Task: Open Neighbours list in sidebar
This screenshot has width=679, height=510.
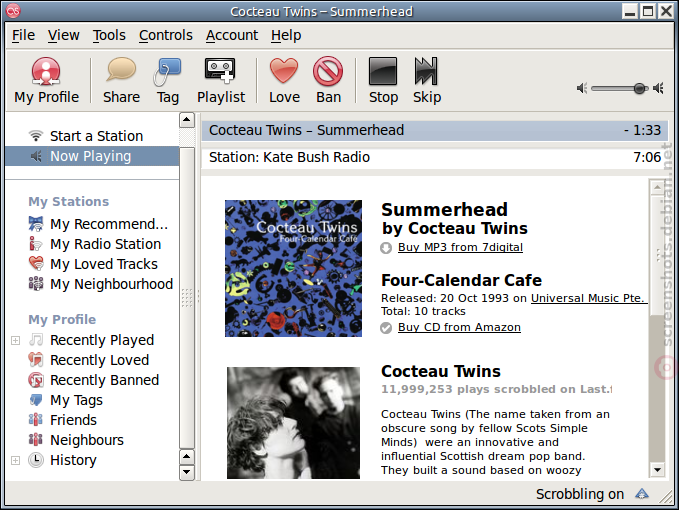Action: pyautogui.click(x=76, y=440)
